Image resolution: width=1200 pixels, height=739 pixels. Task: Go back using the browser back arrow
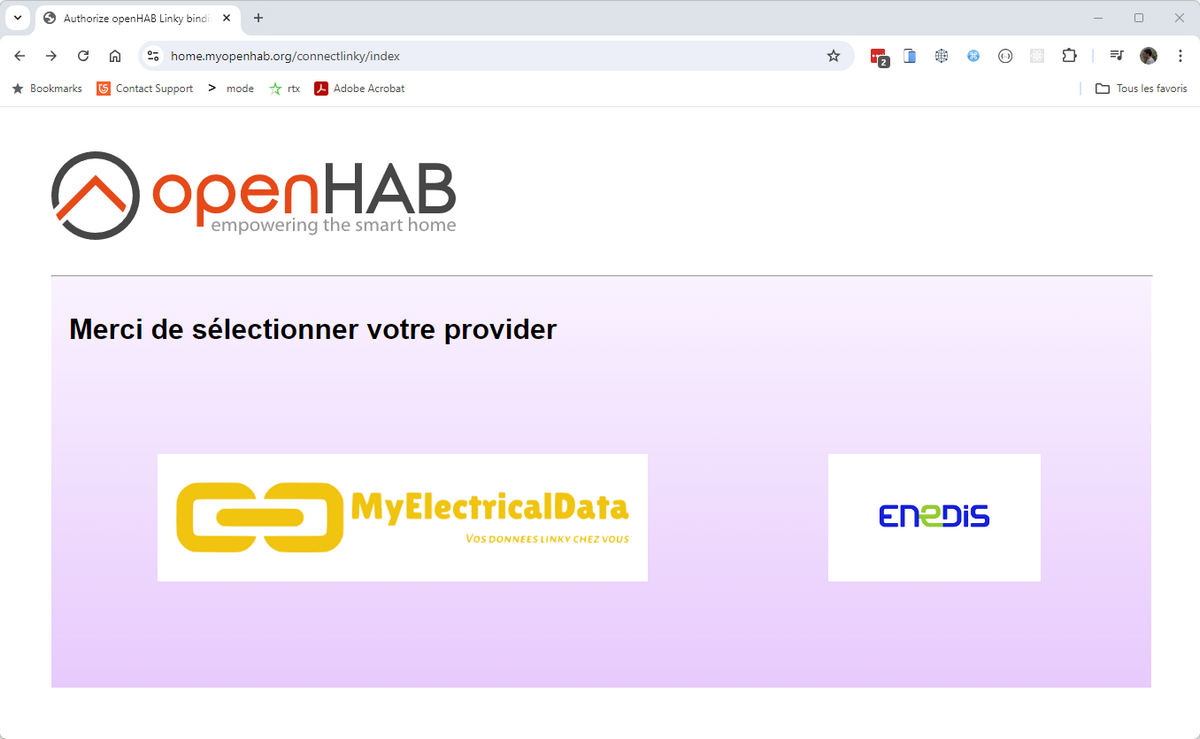pos(20,56)
